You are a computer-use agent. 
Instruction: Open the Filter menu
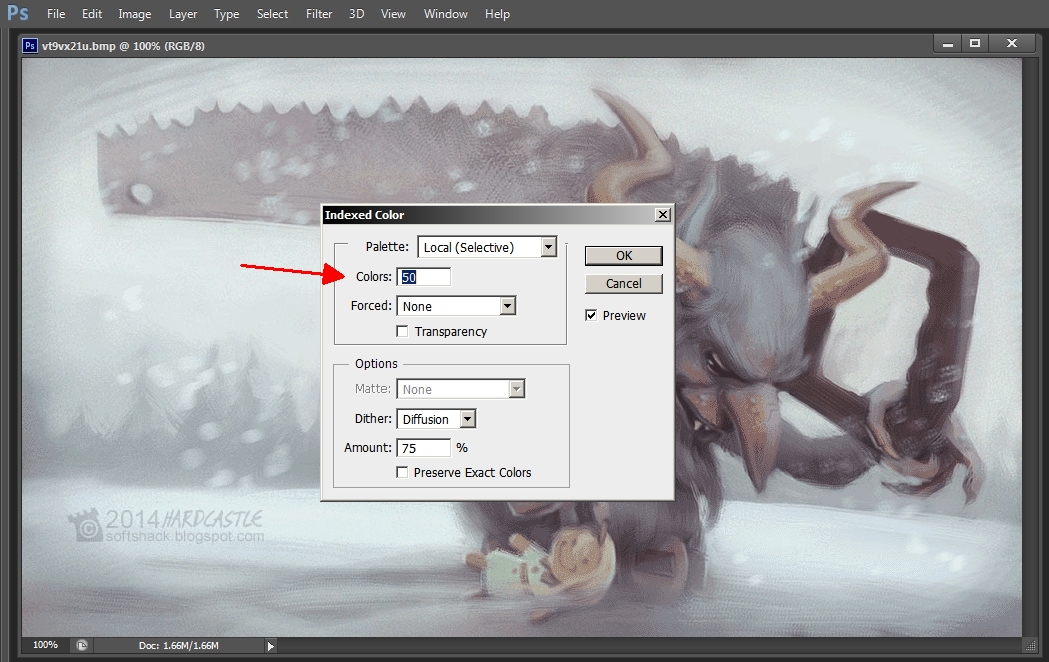coord(319,13)
